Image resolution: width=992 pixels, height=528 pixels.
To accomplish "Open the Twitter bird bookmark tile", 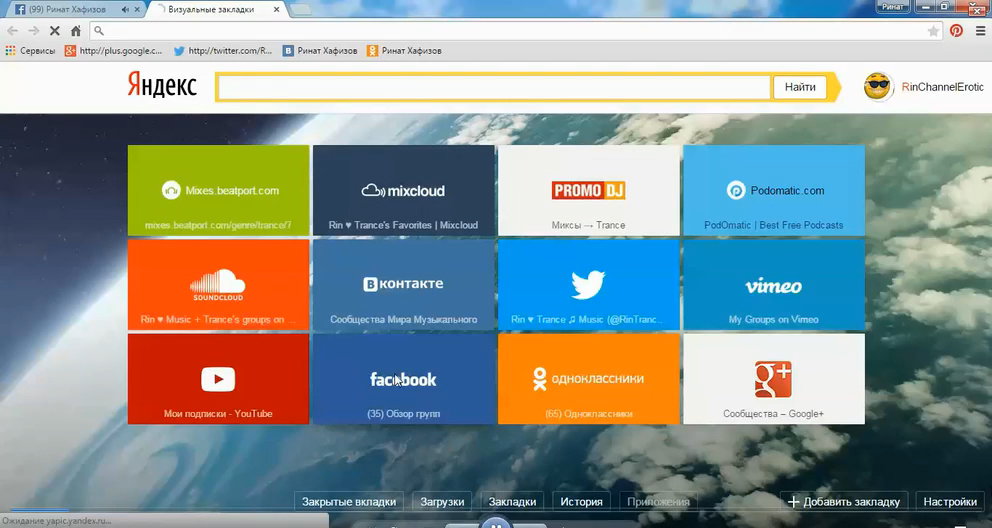I will pos(588,285).
